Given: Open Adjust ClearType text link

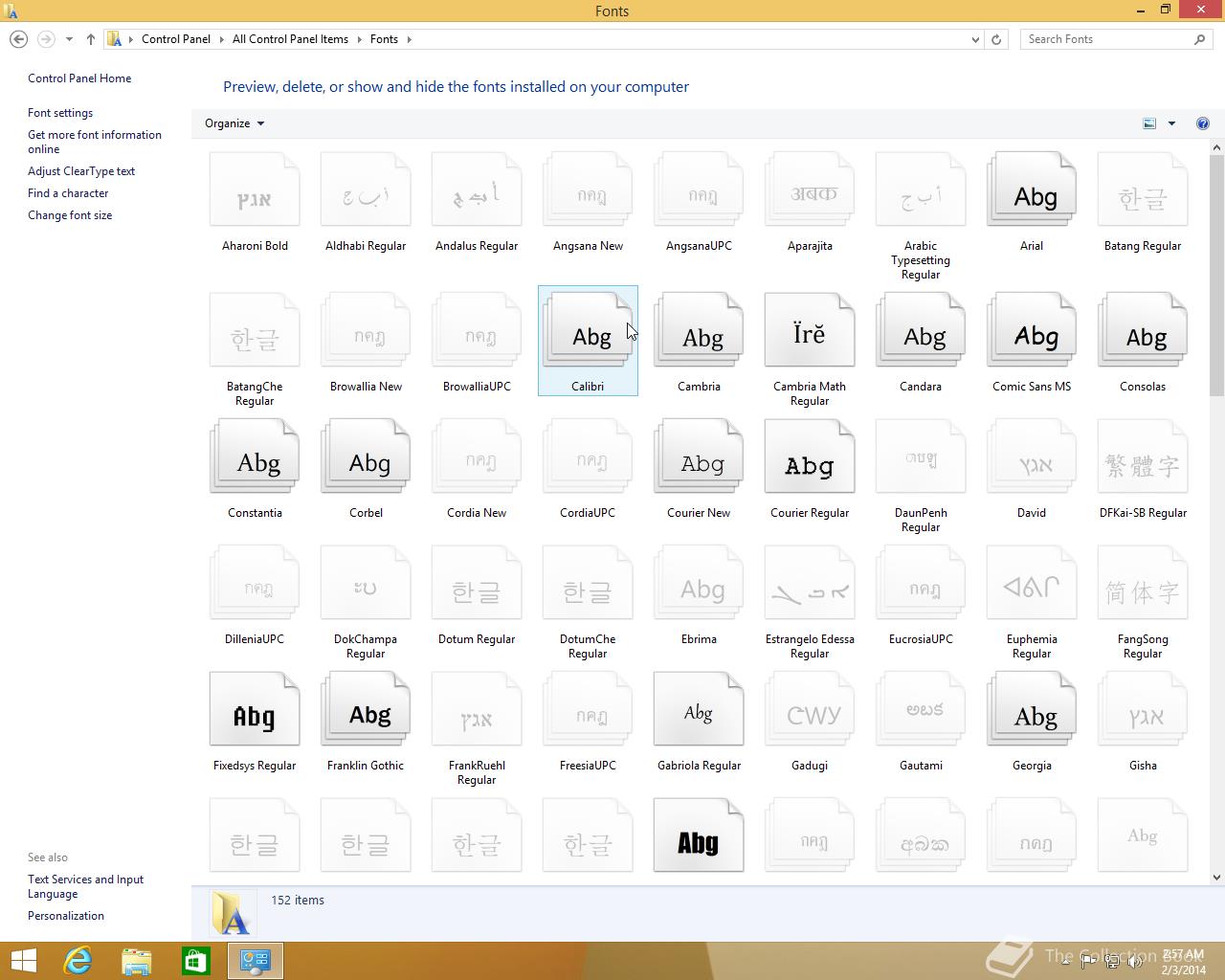Looking at the screenshot, I should 81,171.
